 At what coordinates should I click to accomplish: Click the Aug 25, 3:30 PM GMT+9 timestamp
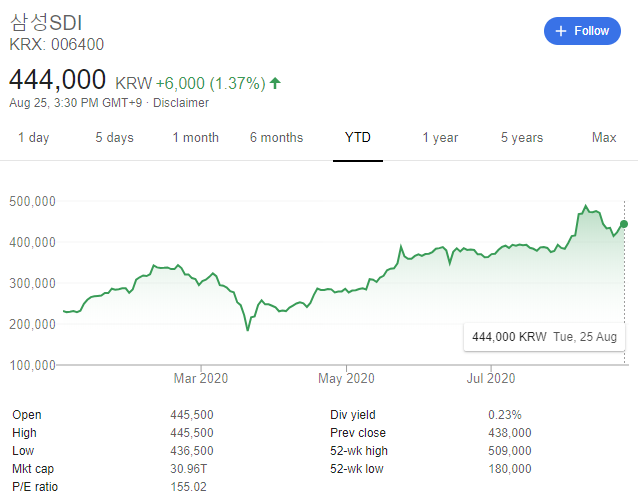76,103
